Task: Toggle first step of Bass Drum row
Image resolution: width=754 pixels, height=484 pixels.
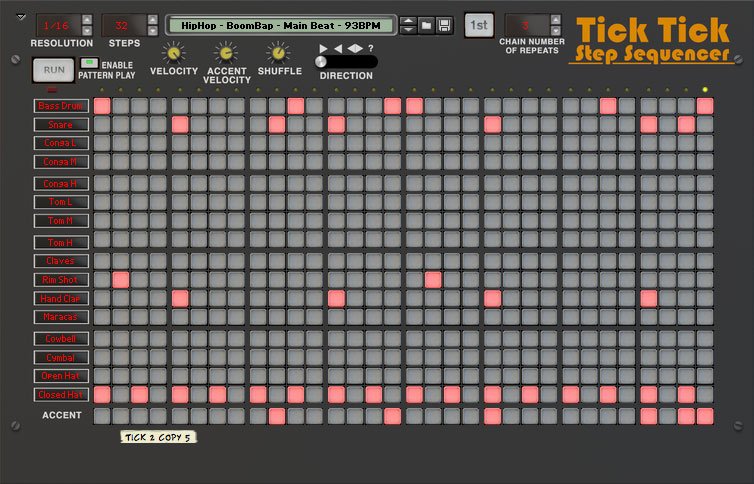Action: click(x=102, y=106)
